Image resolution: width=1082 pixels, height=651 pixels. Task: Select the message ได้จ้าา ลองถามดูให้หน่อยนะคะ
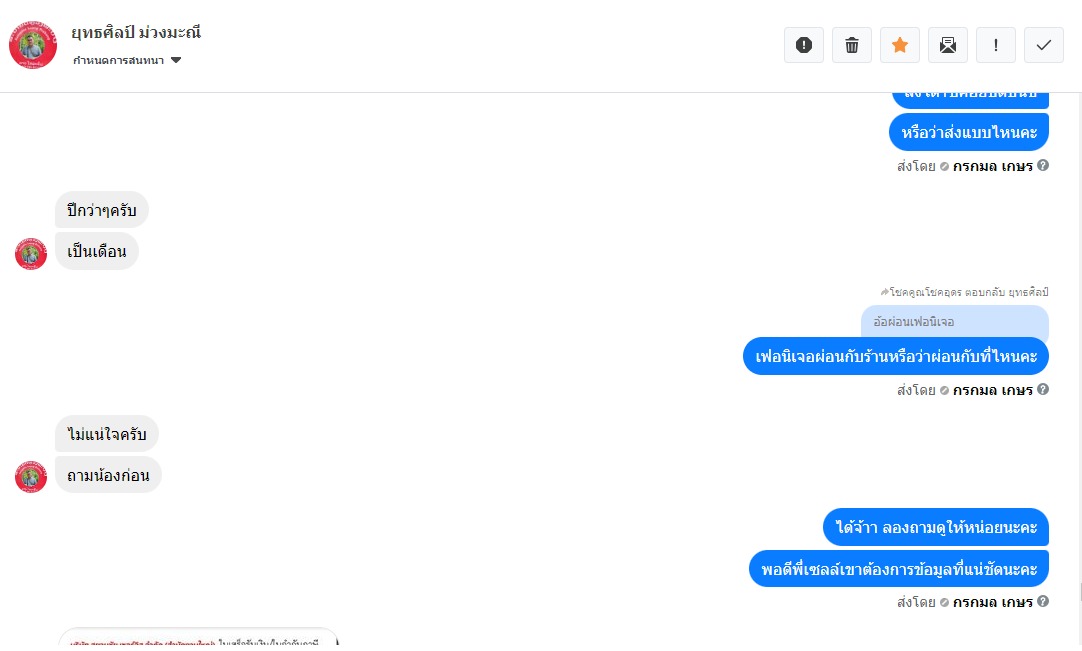pyautogui.click(x=936, y=527)
